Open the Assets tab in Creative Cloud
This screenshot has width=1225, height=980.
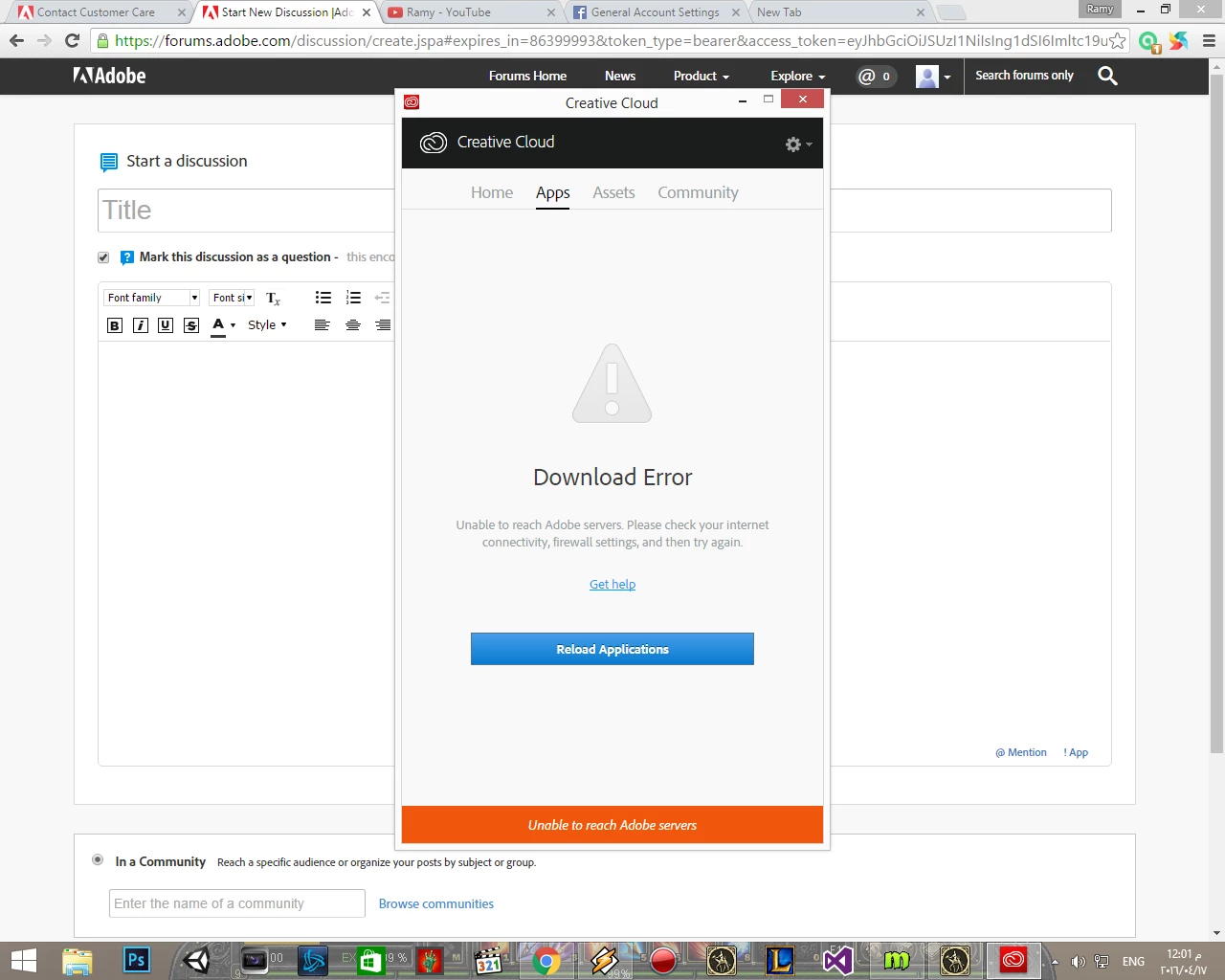pyautogui.click(x=613, y=192)
